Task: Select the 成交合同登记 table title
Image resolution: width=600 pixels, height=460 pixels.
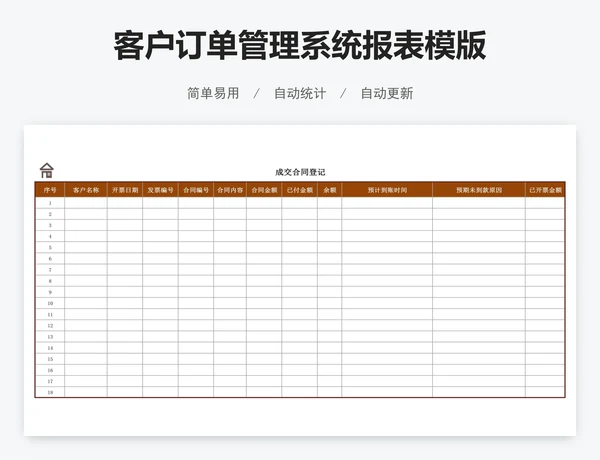Action: point(300,172)
